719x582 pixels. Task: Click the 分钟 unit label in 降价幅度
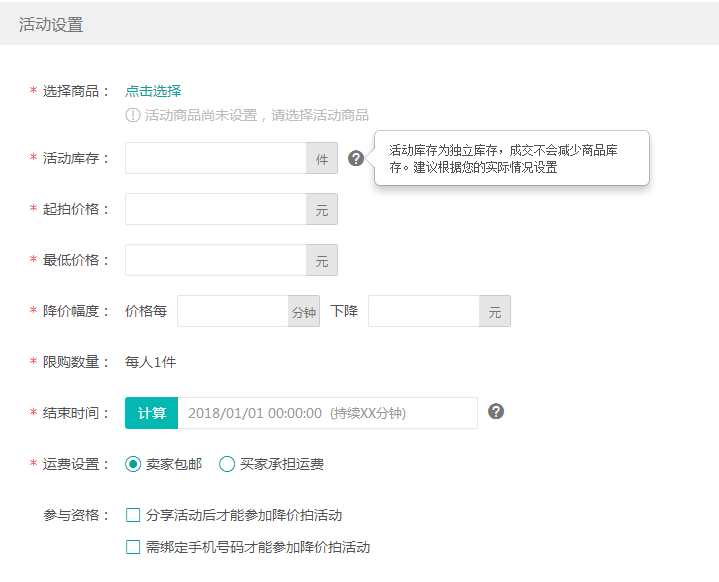pos(304,311)
